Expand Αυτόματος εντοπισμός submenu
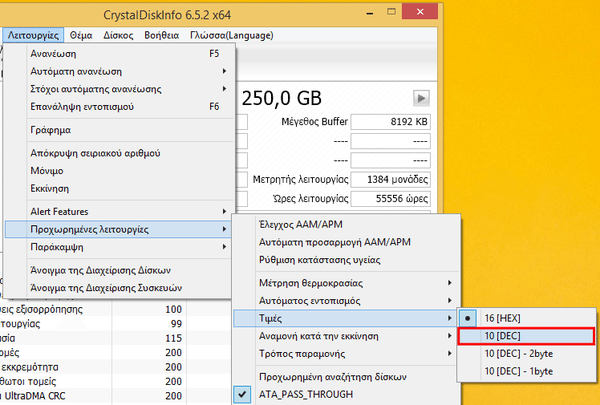Screen dimensions: 600x405 (x=346, y=300)
